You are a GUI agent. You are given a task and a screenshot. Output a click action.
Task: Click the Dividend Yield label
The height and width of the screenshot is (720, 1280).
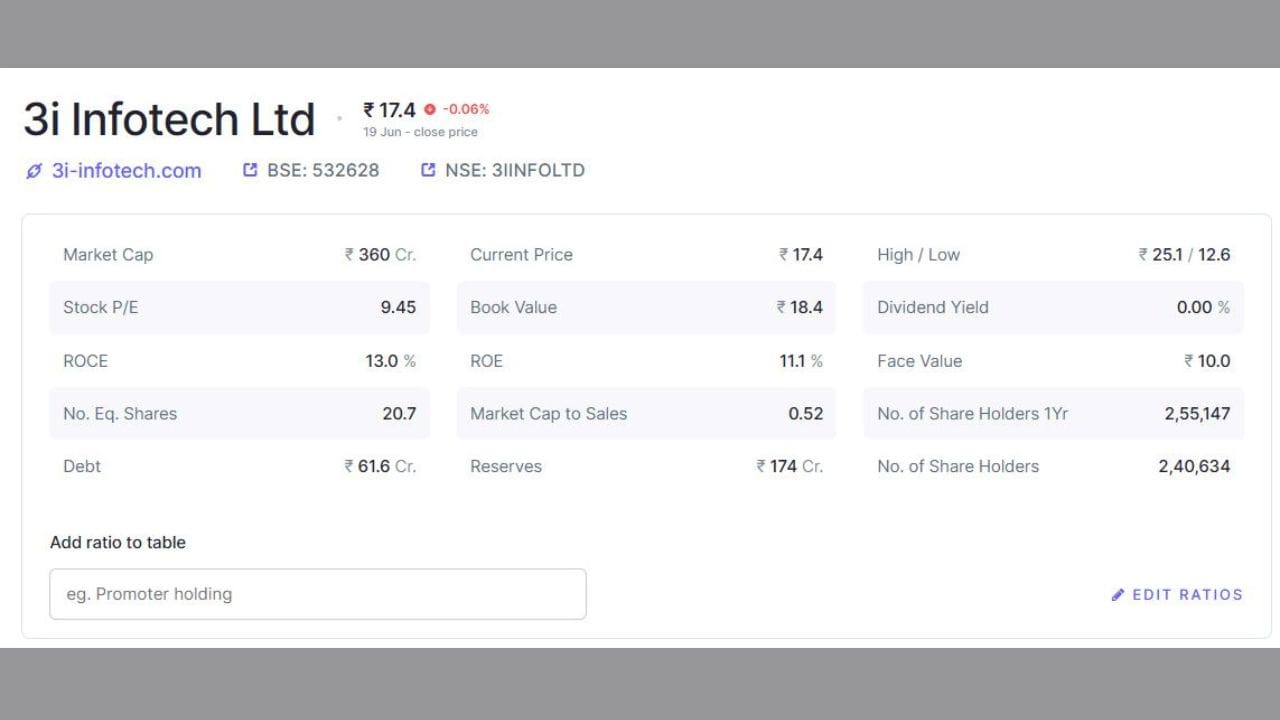(932, 308)
